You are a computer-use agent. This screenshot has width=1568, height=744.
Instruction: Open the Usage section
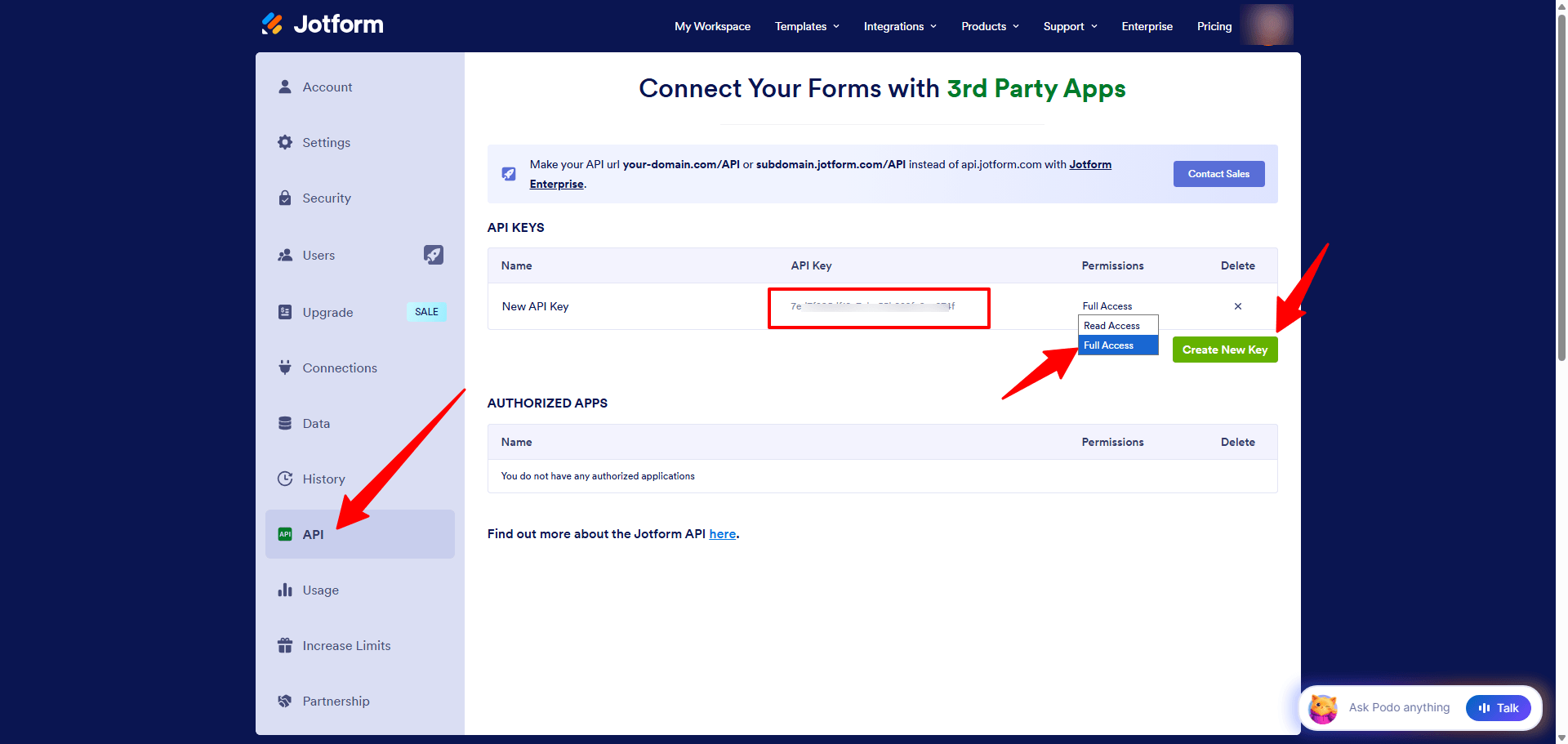[x=360, y=590]
